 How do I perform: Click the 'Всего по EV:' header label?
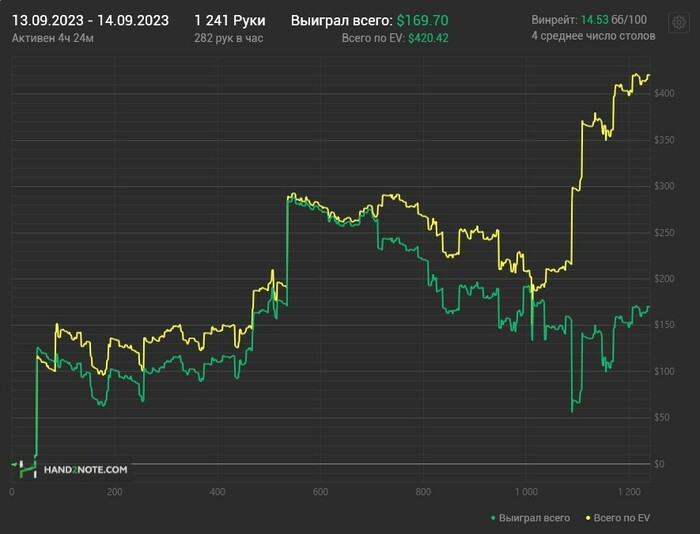pos(373,38)
